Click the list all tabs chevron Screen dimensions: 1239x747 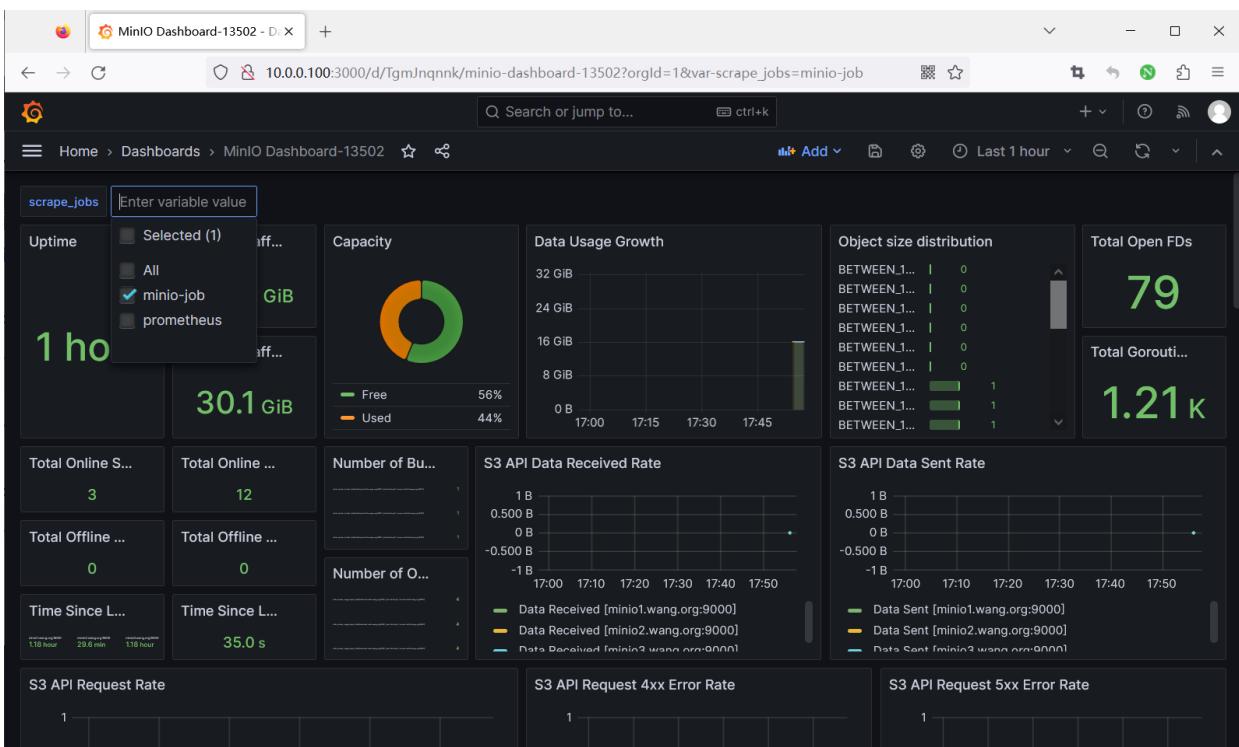pos(1049,31)
